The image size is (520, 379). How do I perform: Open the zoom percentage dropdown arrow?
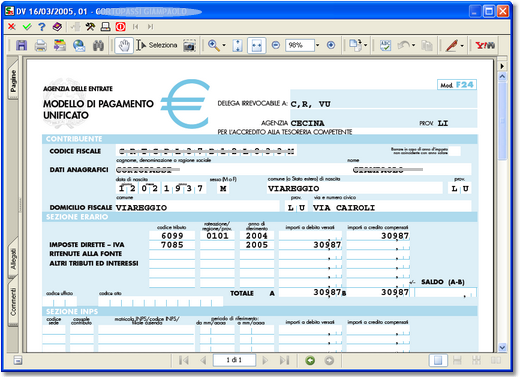pyautogui.click(x=317, y=45)
